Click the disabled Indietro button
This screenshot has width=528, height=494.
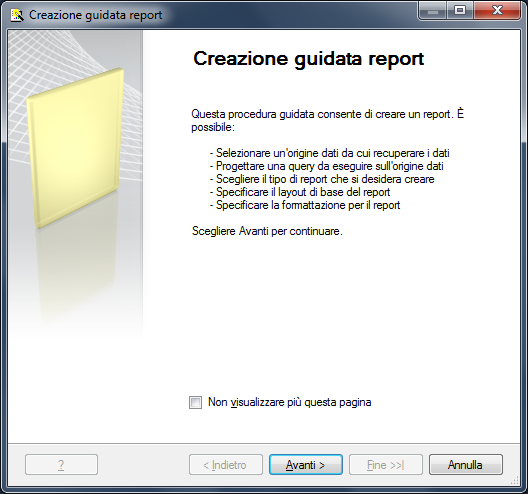click(226, 465)
